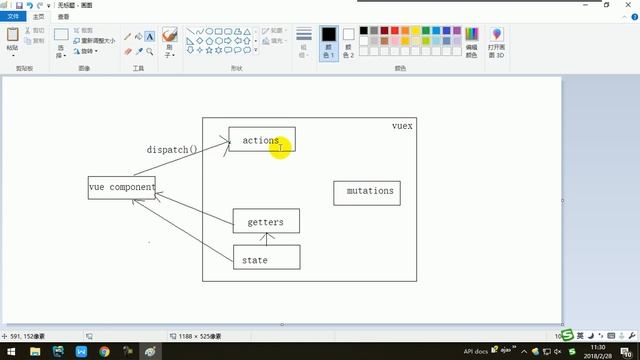Click the 'getters' box text on canvas
640x360 pixels.
265,222
